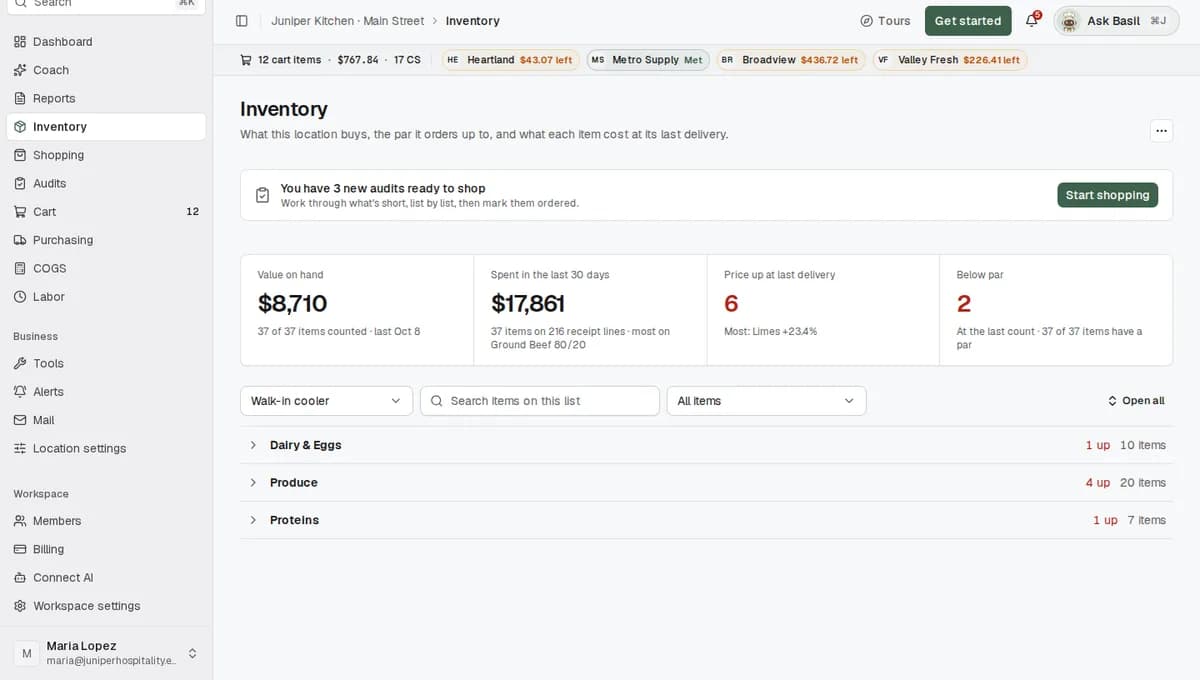Click the Search items on this list field
This screenshot has width=1200, height=680.
tap(539, 401)
